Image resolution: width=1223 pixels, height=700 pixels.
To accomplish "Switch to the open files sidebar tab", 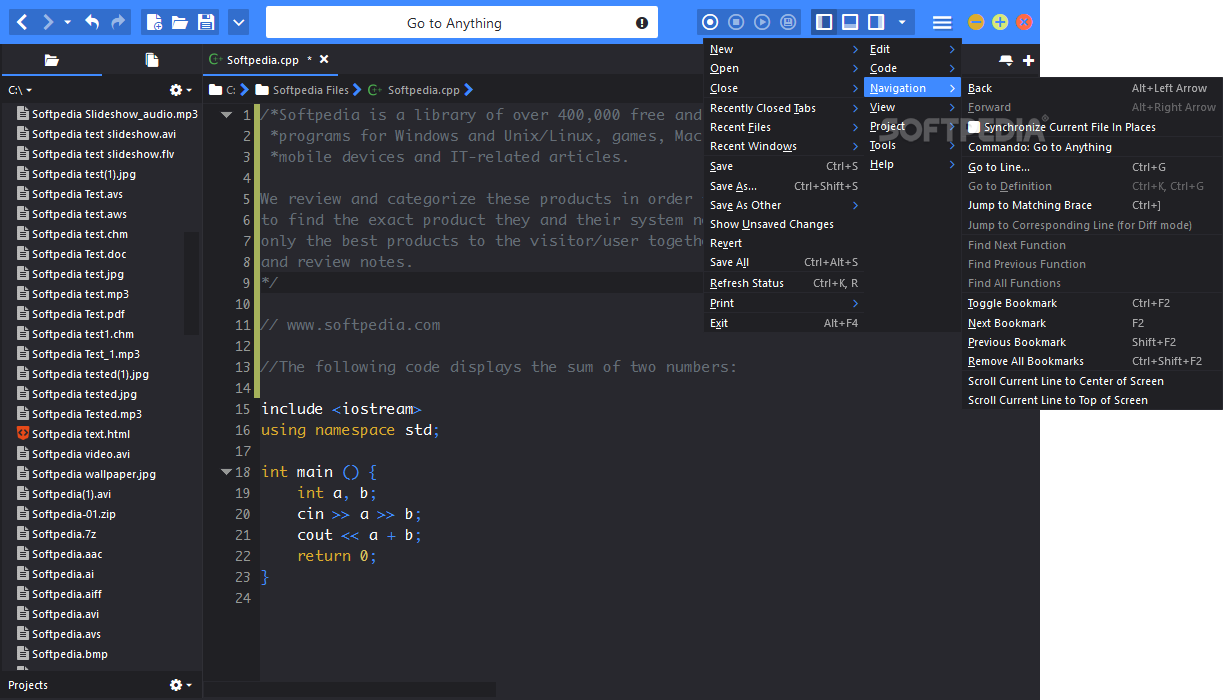I will [152, 60].
